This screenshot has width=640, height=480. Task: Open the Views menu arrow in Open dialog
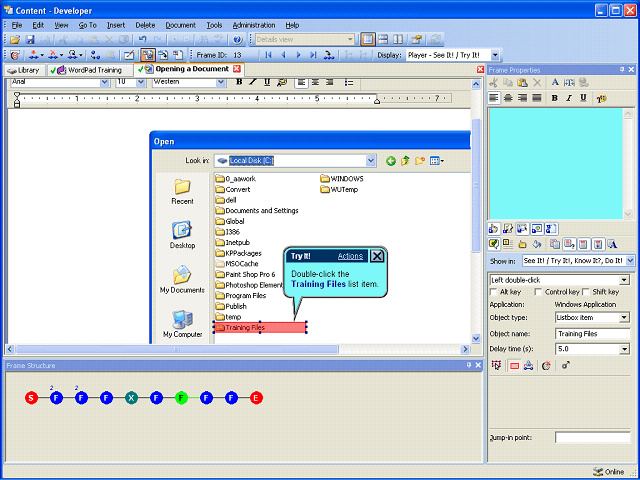[442, 161]
